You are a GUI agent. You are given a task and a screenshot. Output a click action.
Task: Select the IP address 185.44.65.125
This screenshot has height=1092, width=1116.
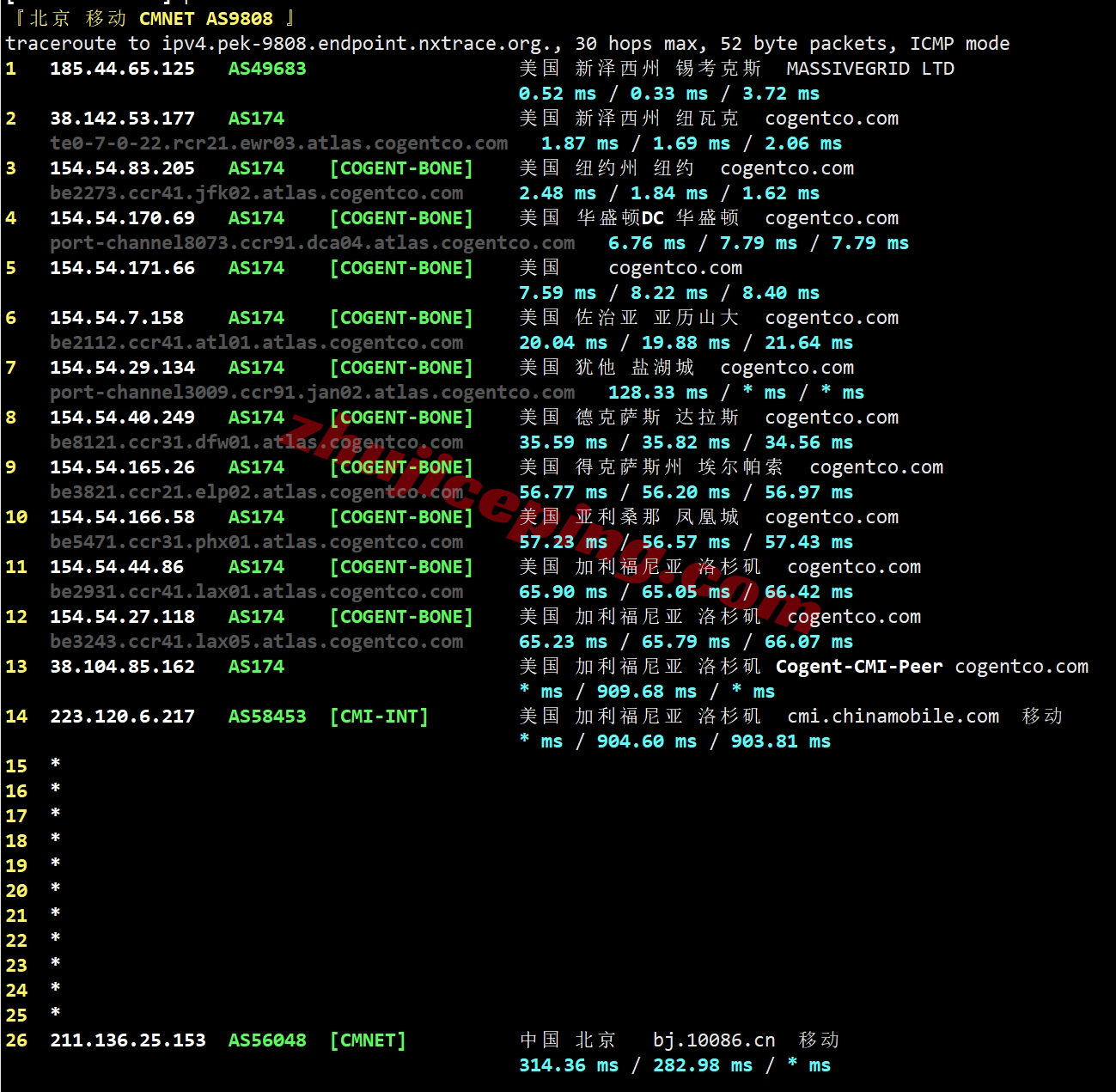click(122, 69)
